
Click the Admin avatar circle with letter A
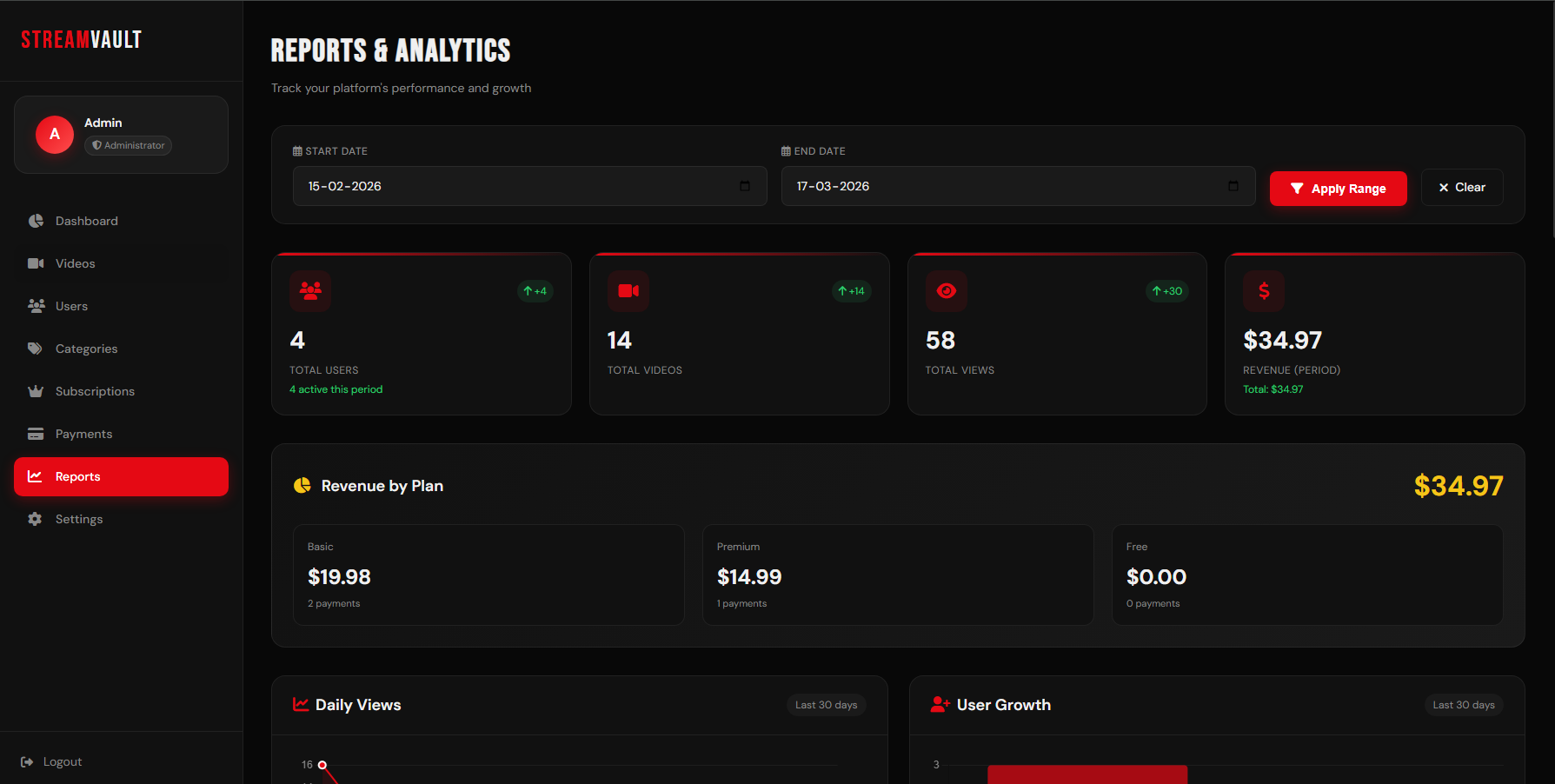coord(55,135)
